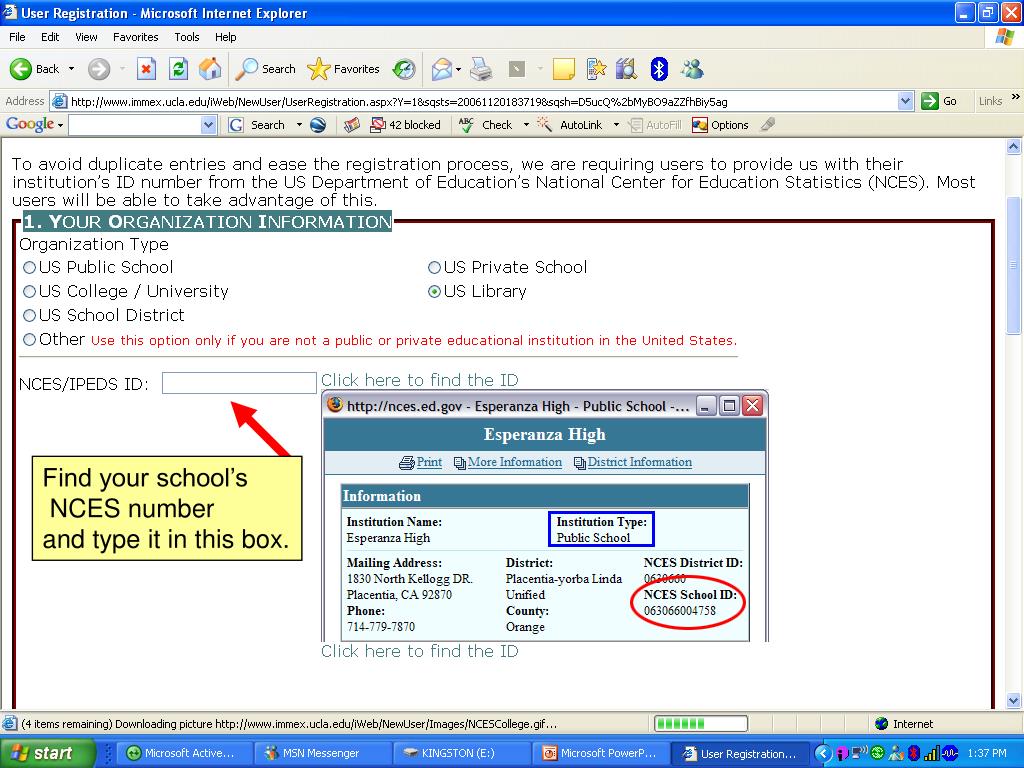This screenshot has width=1024, height=768.
Task: Open the Back button history dropdown arrow
Action: 71,69
